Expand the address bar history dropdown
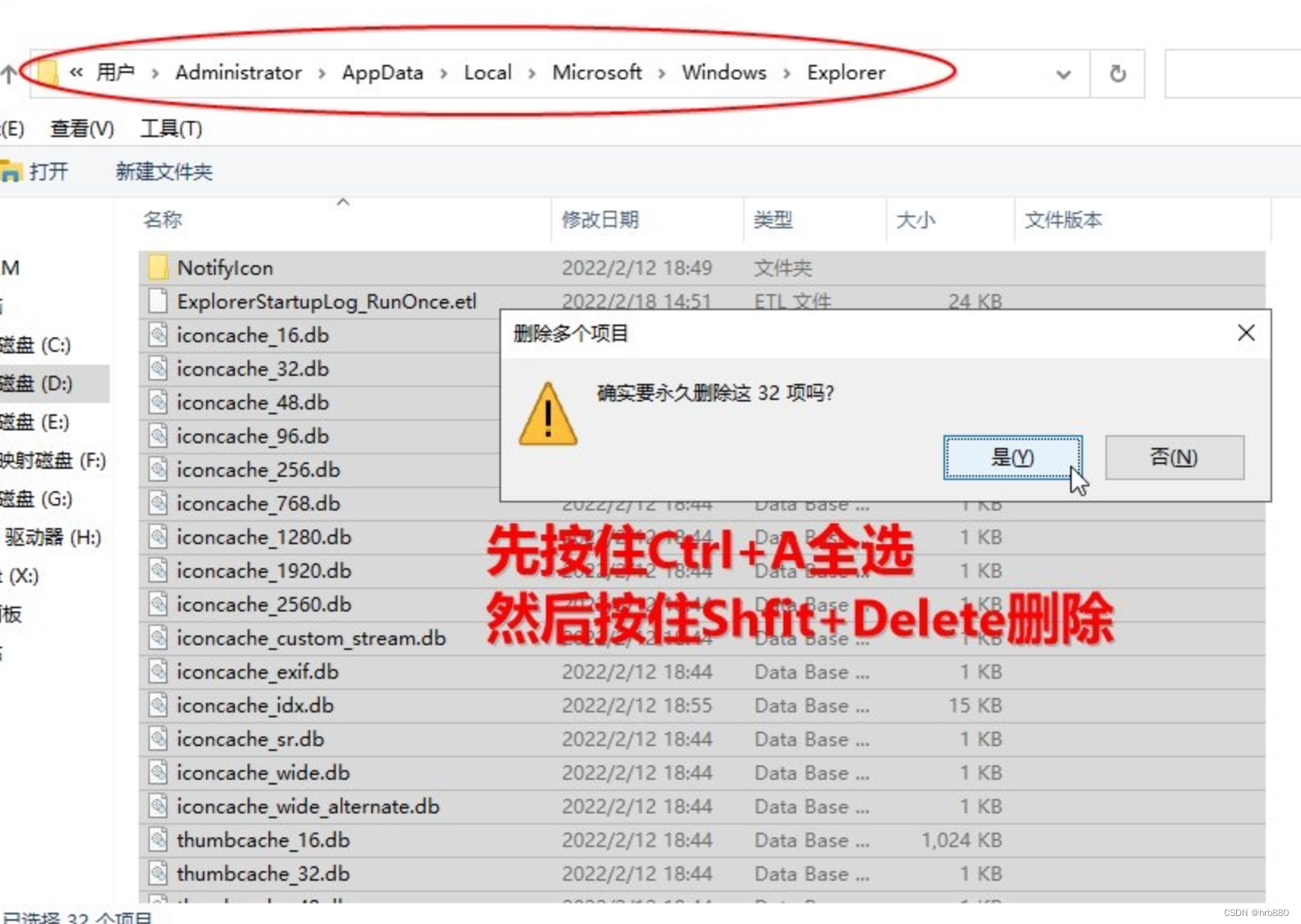Image resolution: width=1301 pixels, height=924 pixels. (x=1064, y=75)
